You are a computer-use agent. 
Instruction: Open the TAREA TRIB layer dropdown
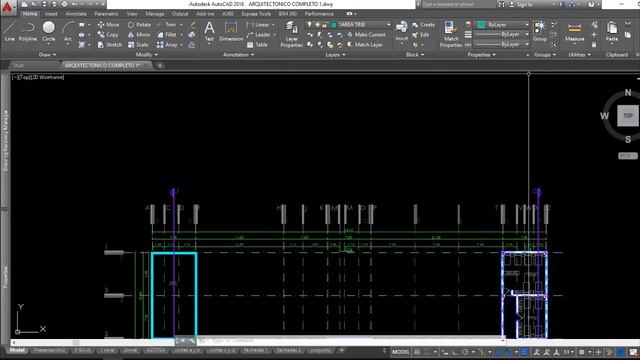pyautogui.click(x=389, y=24)
